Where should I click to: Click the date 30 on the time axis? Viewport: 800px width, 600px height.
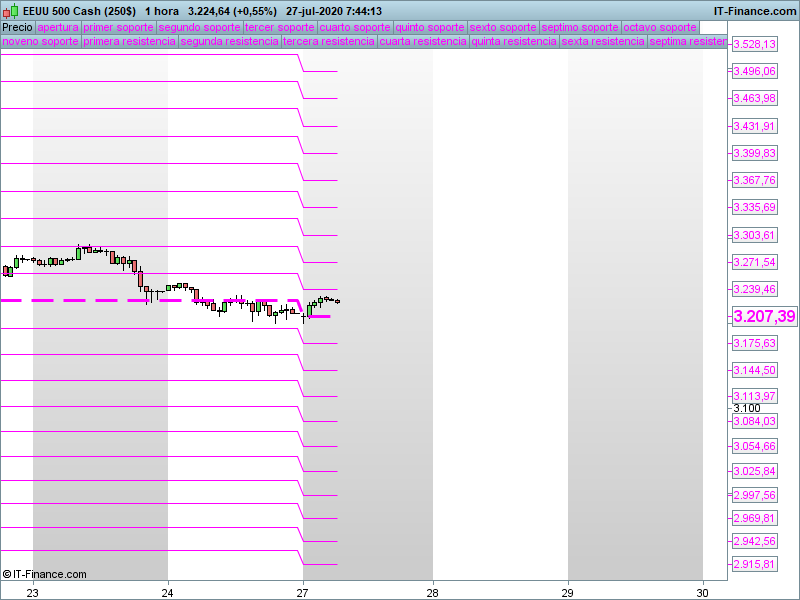pos(703,593)
